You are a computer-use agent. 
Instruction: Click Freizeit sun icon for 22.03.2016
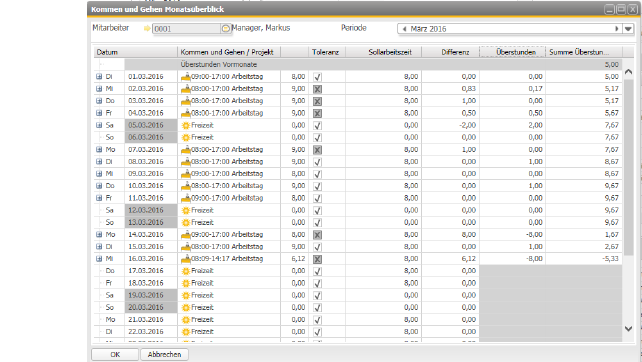(186, 332)
